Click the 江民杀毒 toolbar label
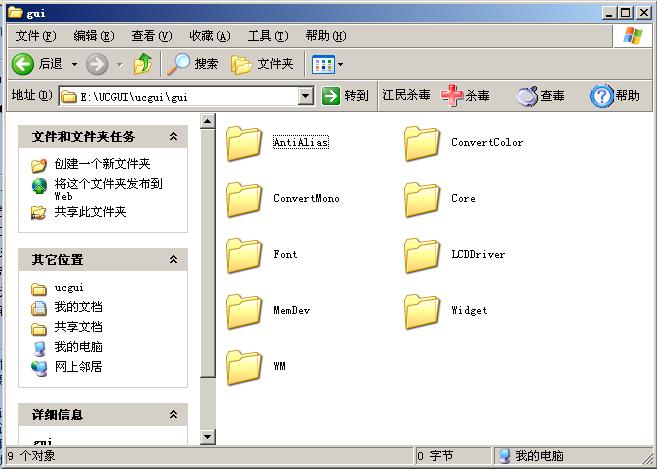This screenshot has height=469, width=657. pos(406,95)
